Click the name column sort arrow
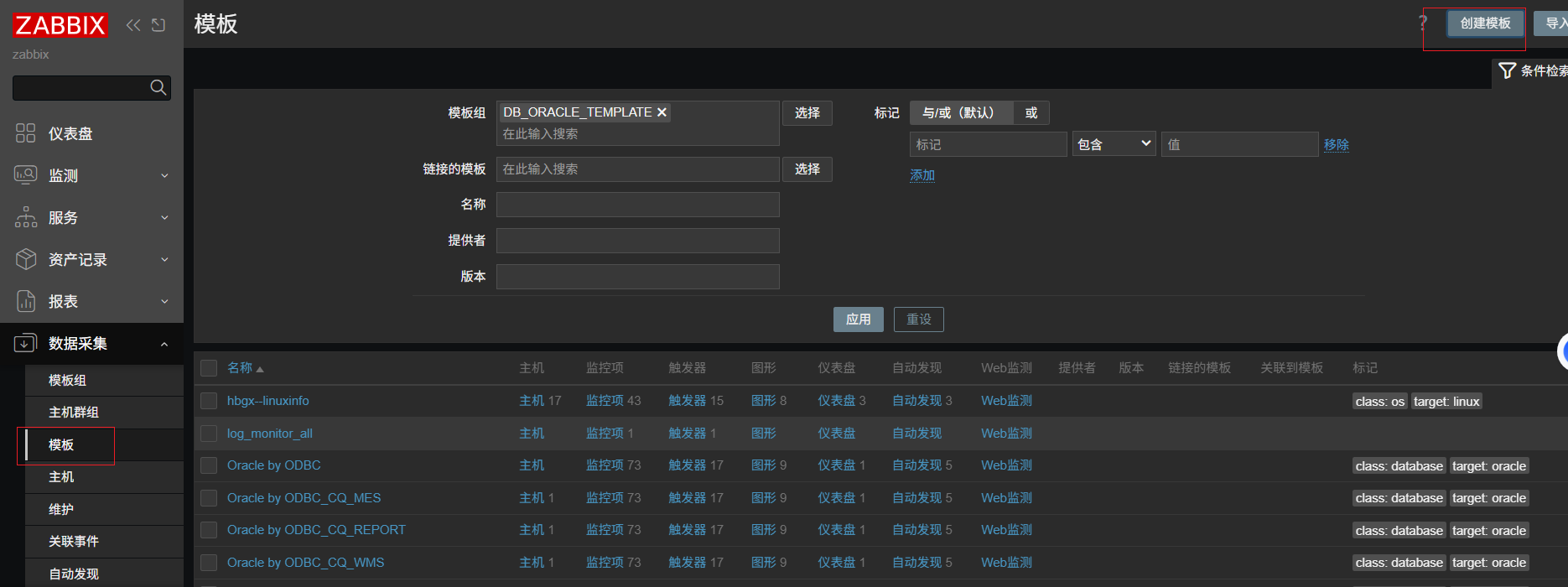This screenshot has width=1568, height=587. click(260, 369)
